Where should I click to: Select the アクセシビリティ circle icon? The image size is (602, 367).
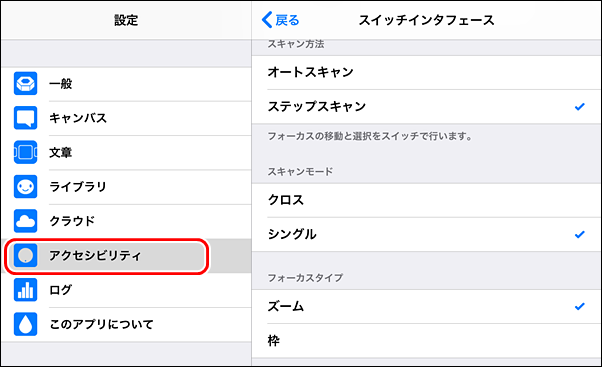[x=25, y=255]
